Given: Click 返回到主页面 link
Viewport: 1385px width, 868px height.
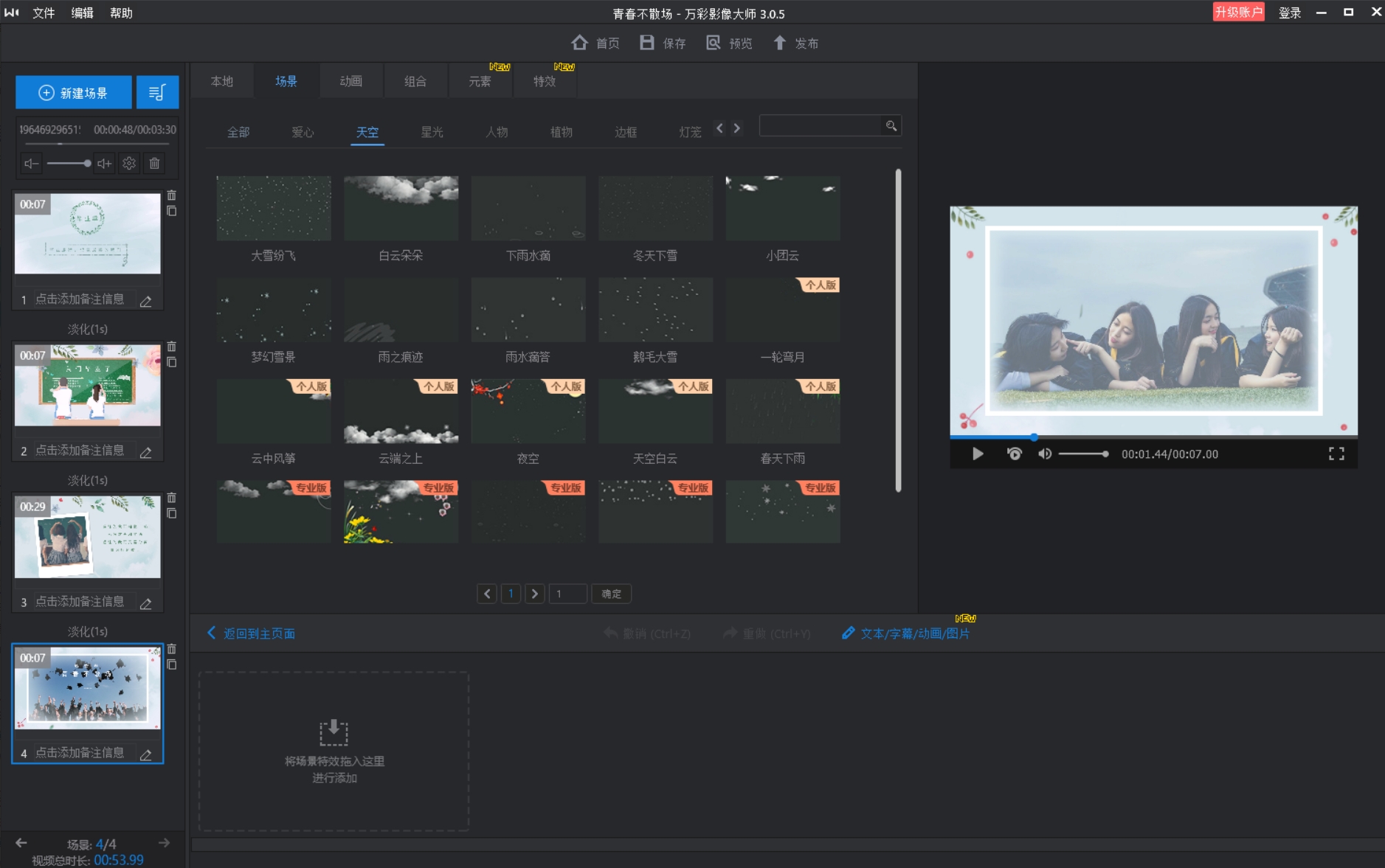Looking at the screenshot, I should point(251,633).
